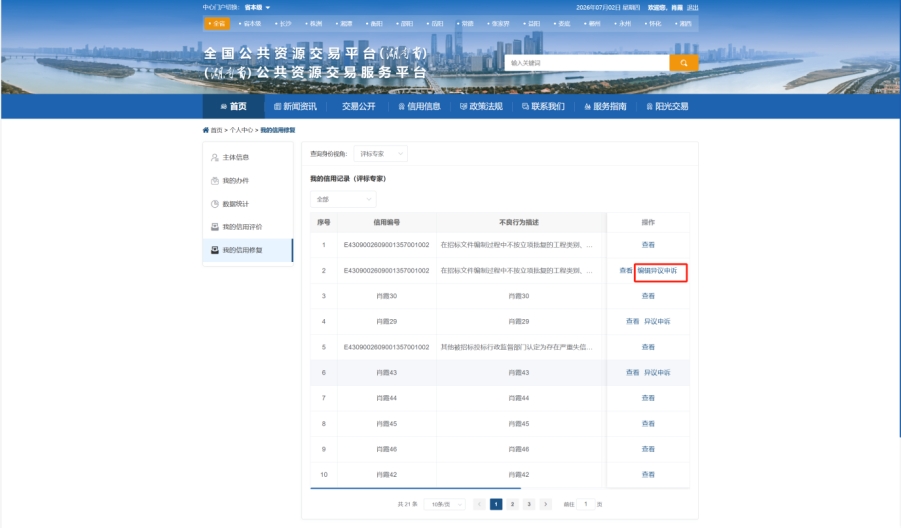This screenshot has width=901, height=528.
Task: Select the 衡阳 region tab
Action: 374,24
